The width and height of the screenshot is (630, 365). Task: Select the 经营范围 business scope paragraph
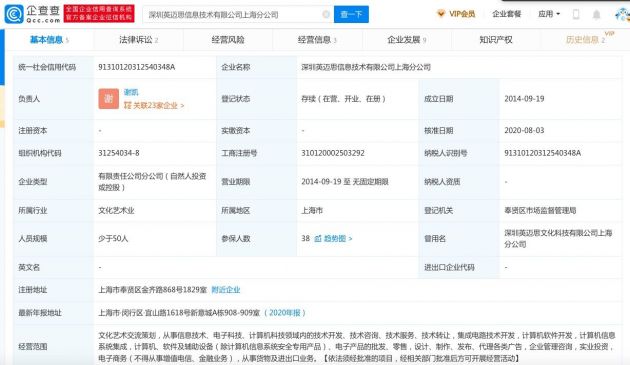[357, 347]
